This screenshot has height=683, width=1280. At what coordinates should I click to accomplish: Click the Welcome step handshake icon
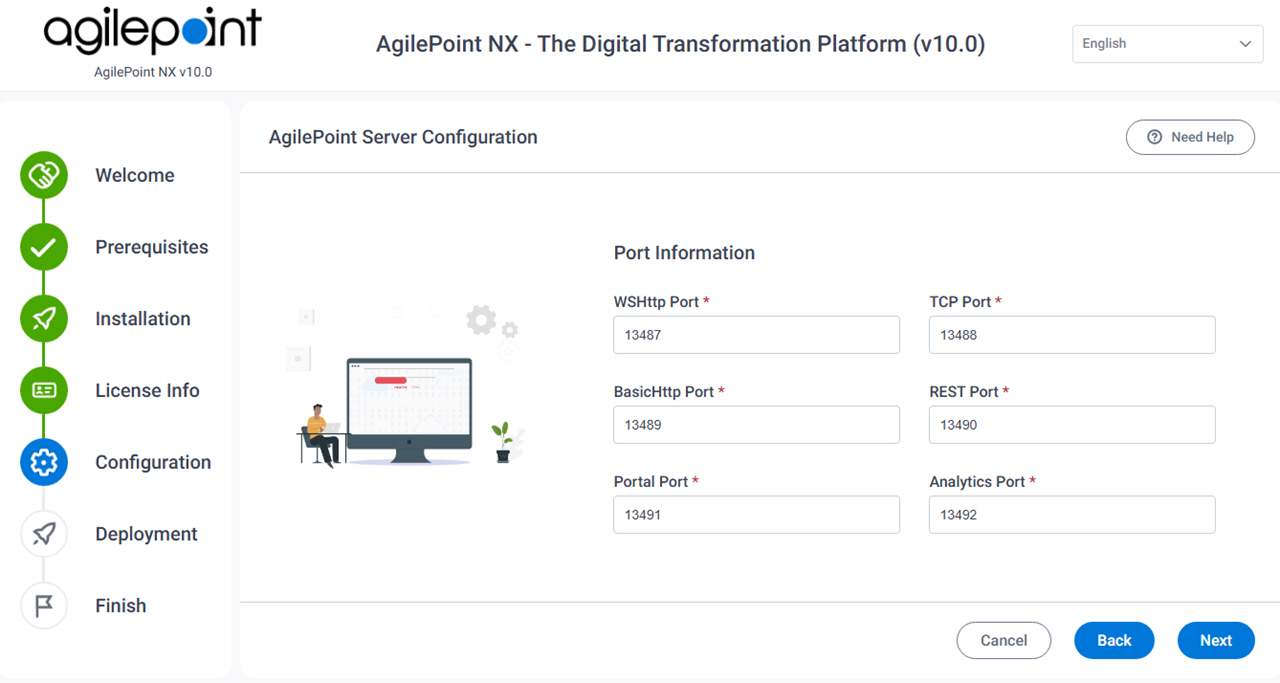coord(44,176)
